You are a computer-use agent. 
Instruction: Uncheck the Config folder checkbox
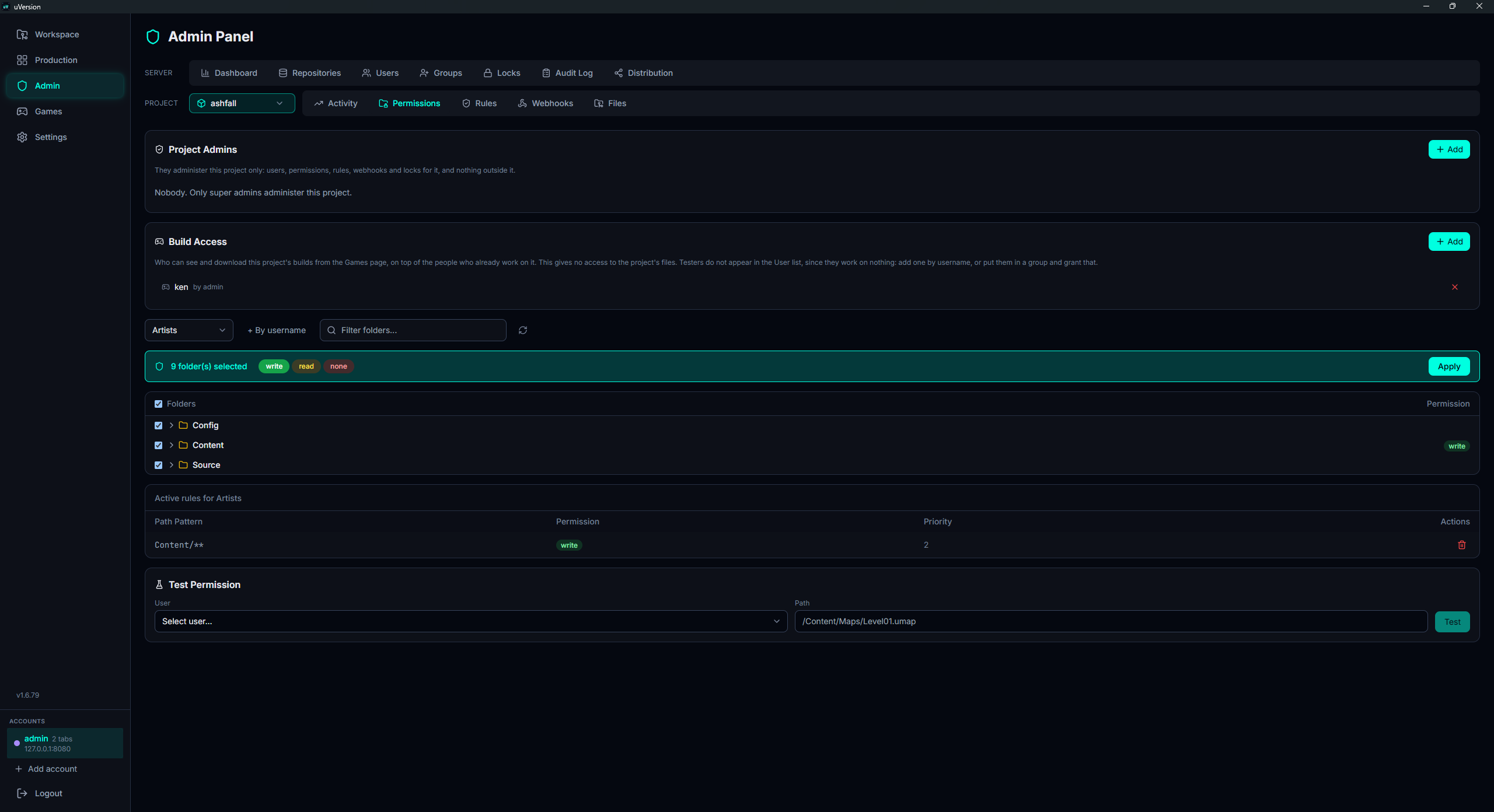(x=158, y=425)
